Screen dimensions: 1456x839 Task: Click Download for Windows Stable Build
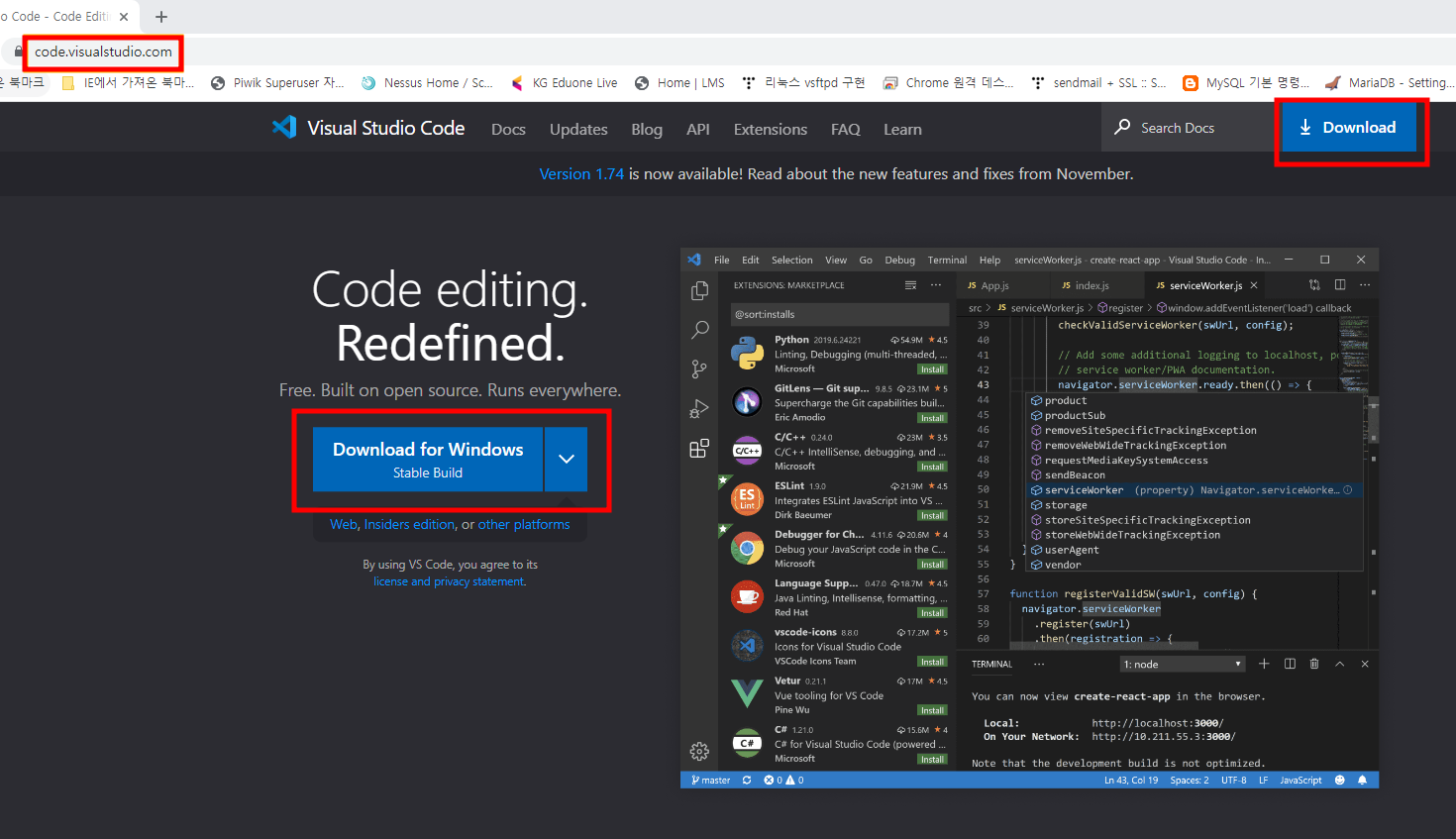pyautogui.click(x=428, y=459)
